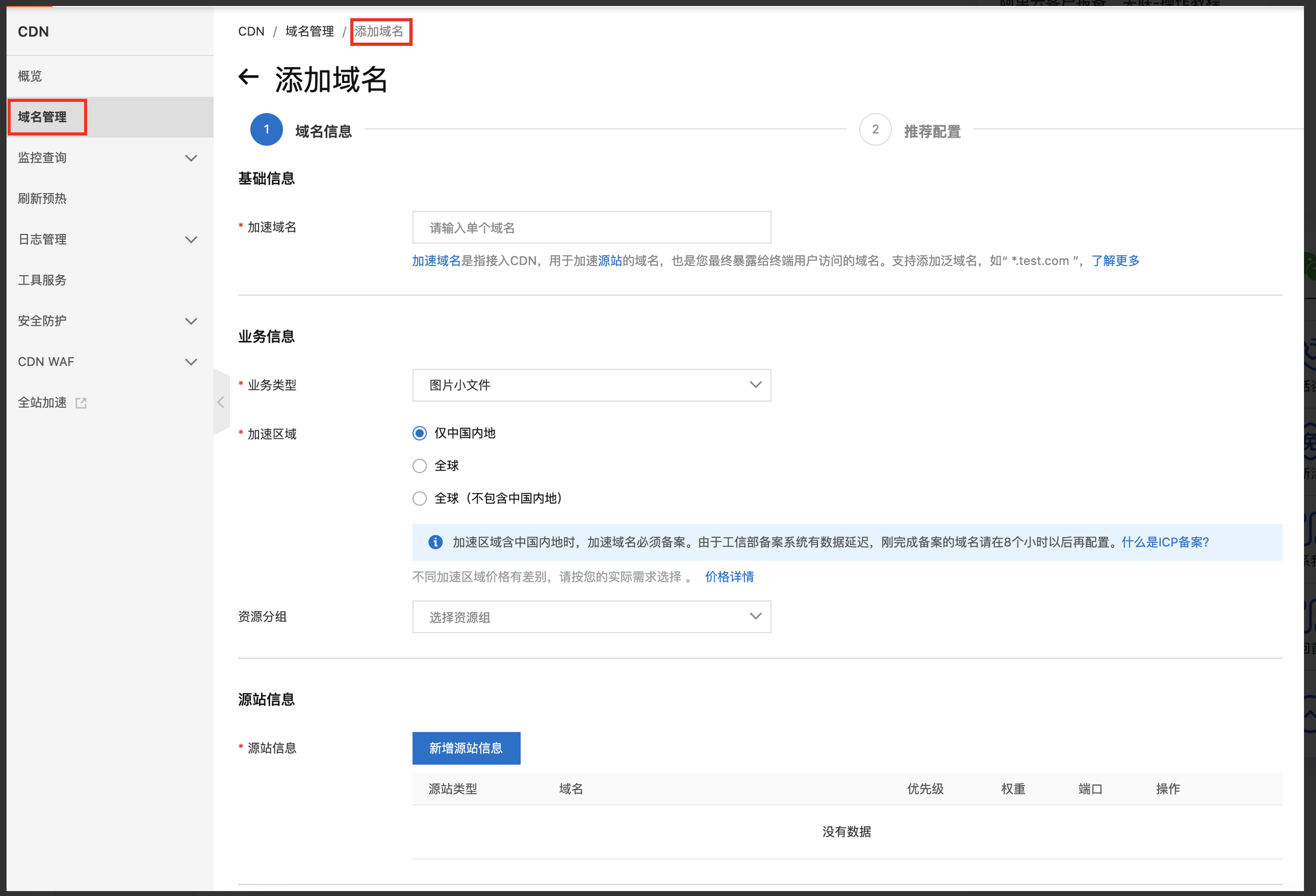1316x896 pixels.
Task: Open the 选择资源组 dropdown
Action: click(x=591, y=617)
